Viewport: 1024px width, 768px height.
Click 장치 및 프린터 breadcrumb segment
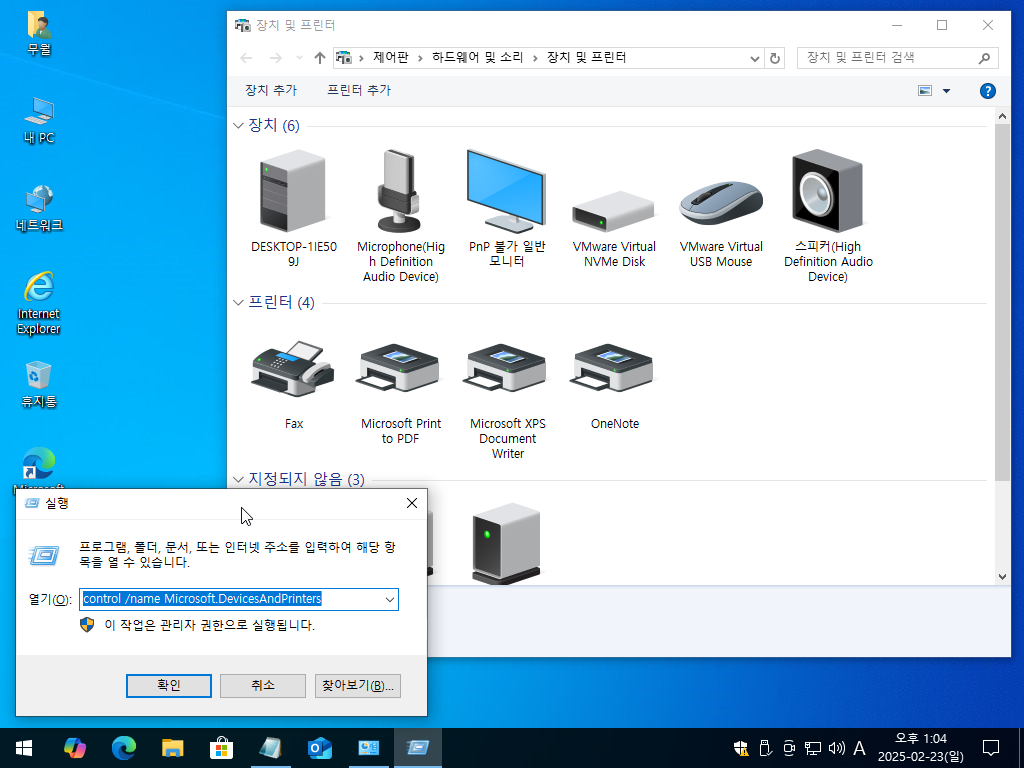click(x=586, y=57)
